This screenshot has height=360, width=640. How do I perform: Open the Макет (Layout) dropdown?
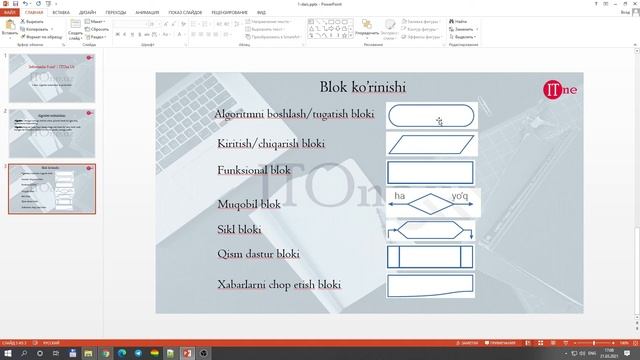click(x=96, y=21)
